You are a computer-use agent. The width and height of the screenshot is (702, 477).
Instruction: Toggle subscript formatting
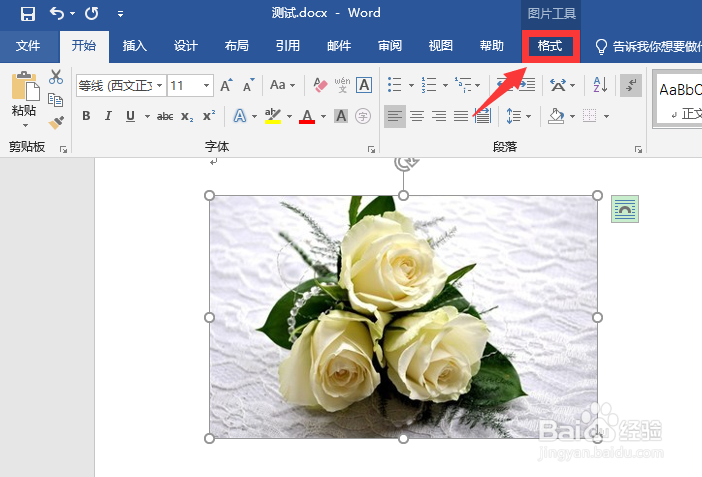[x=187, y=116]
